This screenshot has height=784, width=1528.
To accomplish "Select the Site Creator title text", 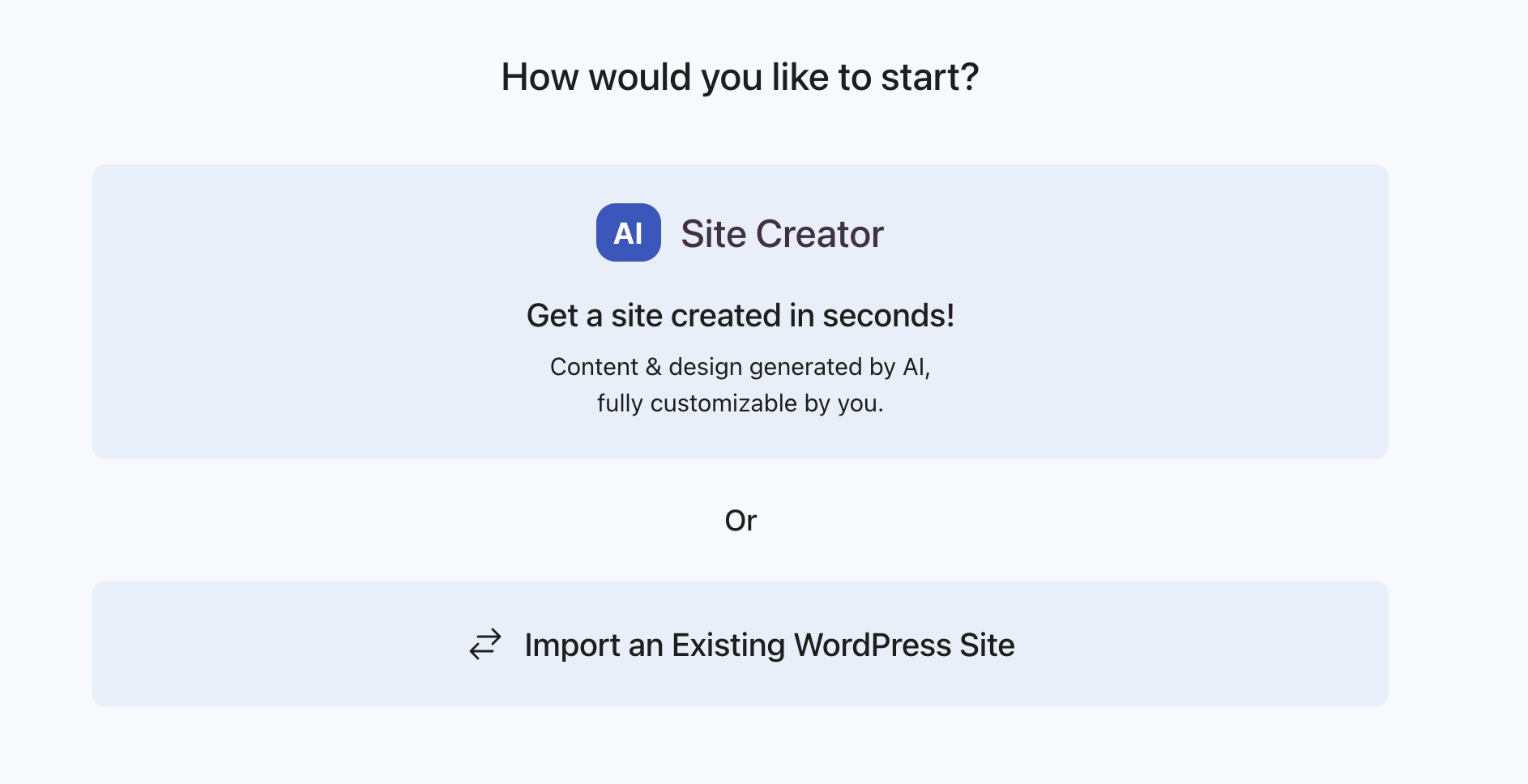I will [782, 234].
